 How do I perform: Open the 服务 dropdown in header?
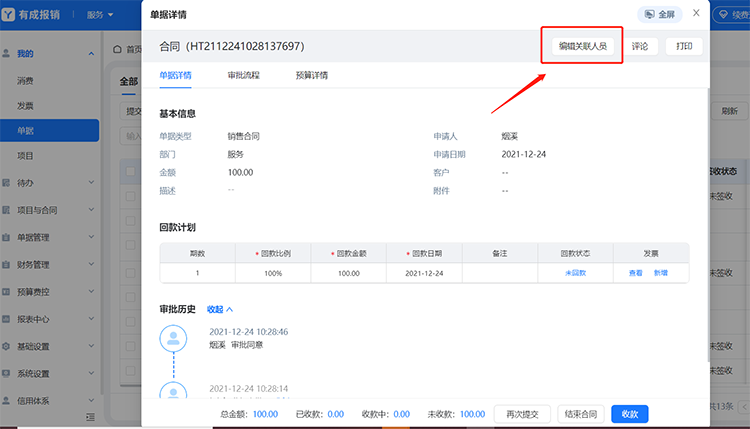click(99, 16)
